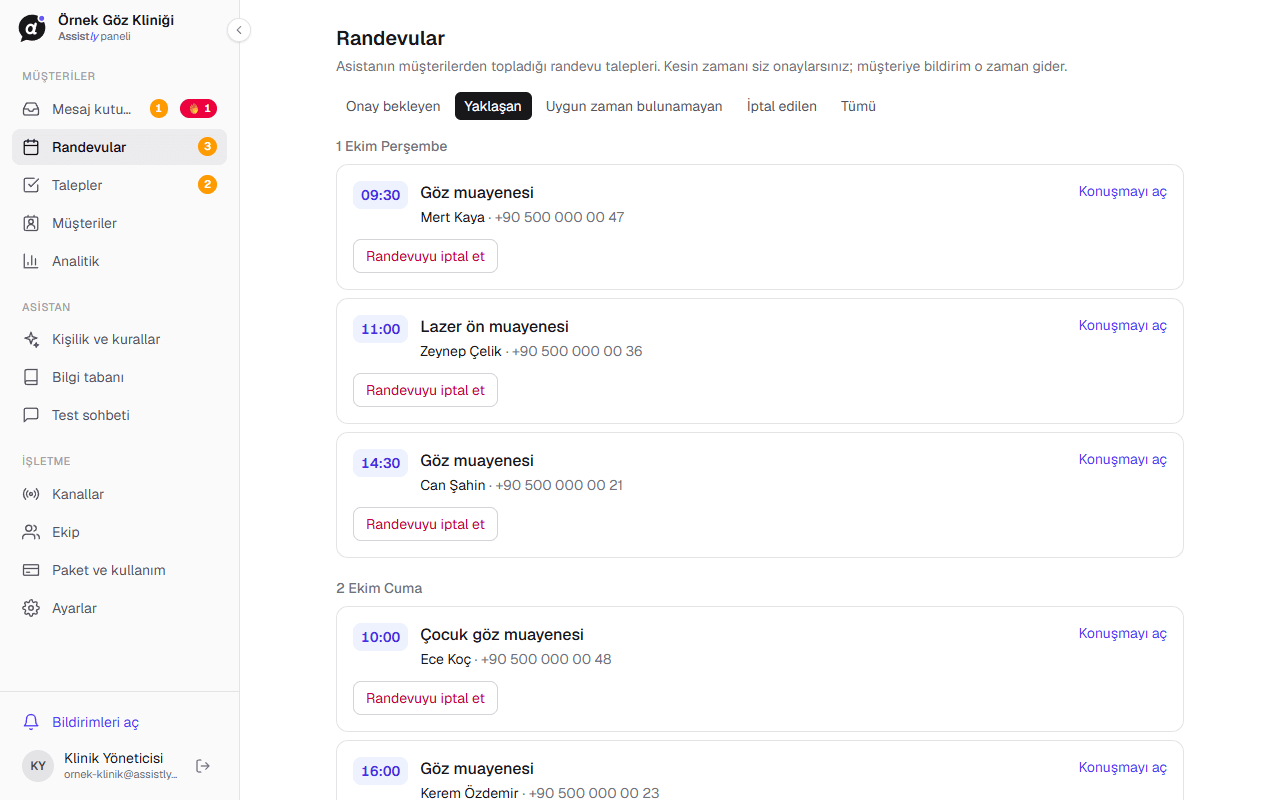
Task: Open conversation for Can Şahin's appointment
Action: click(x=1122, y=459)
